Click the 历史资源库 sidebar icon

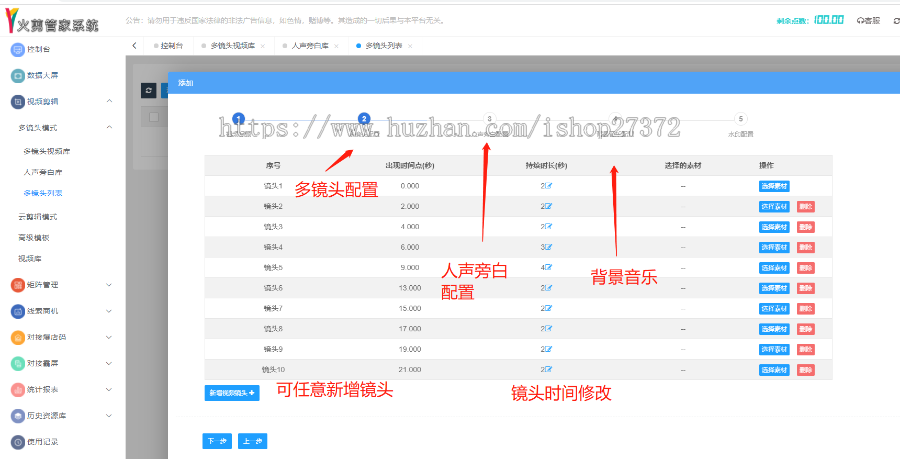click(x=17, y=416)
